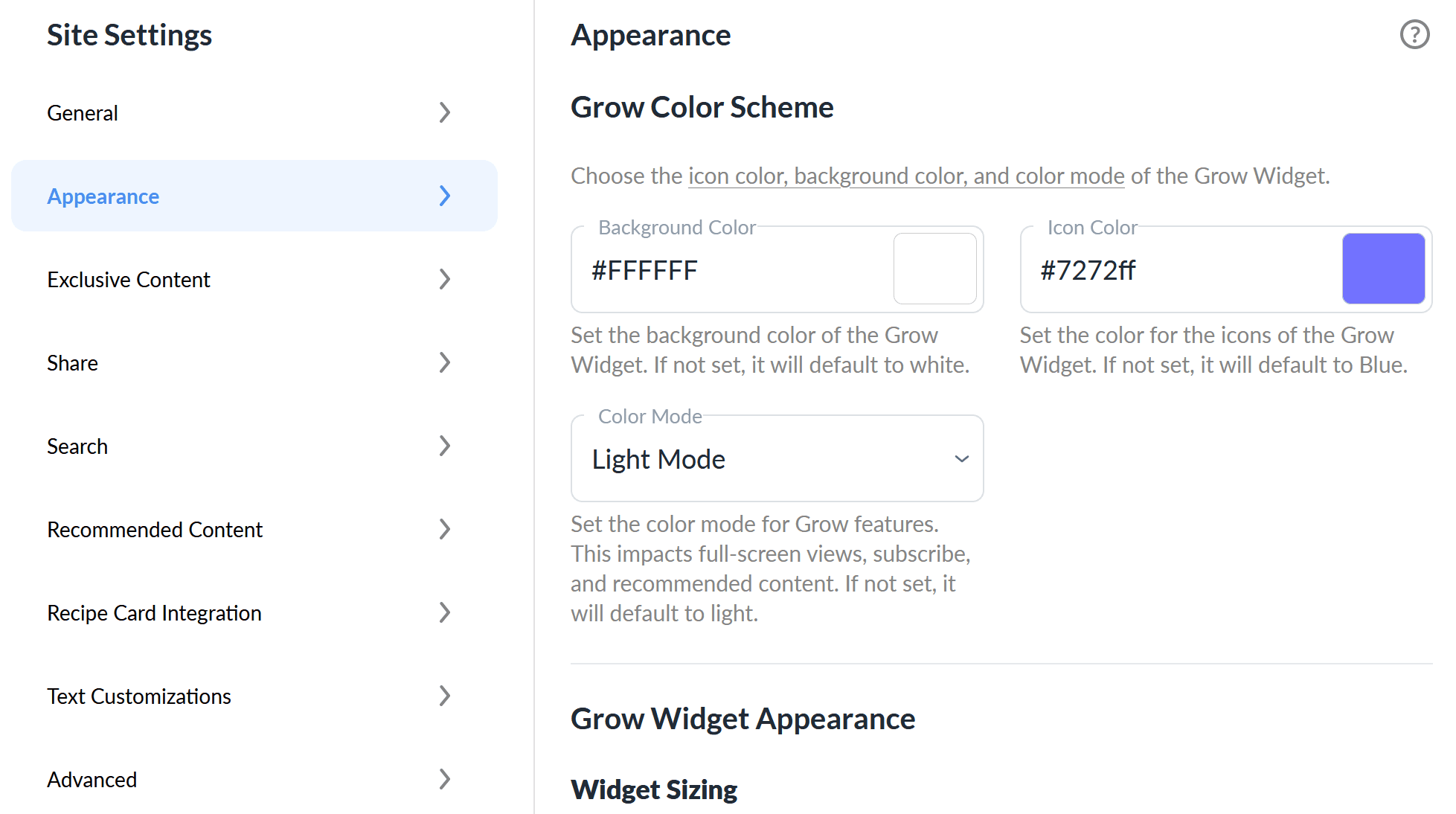Go to Exclusive Content settings
1456x814 pixels.
(x=254, y=279)
